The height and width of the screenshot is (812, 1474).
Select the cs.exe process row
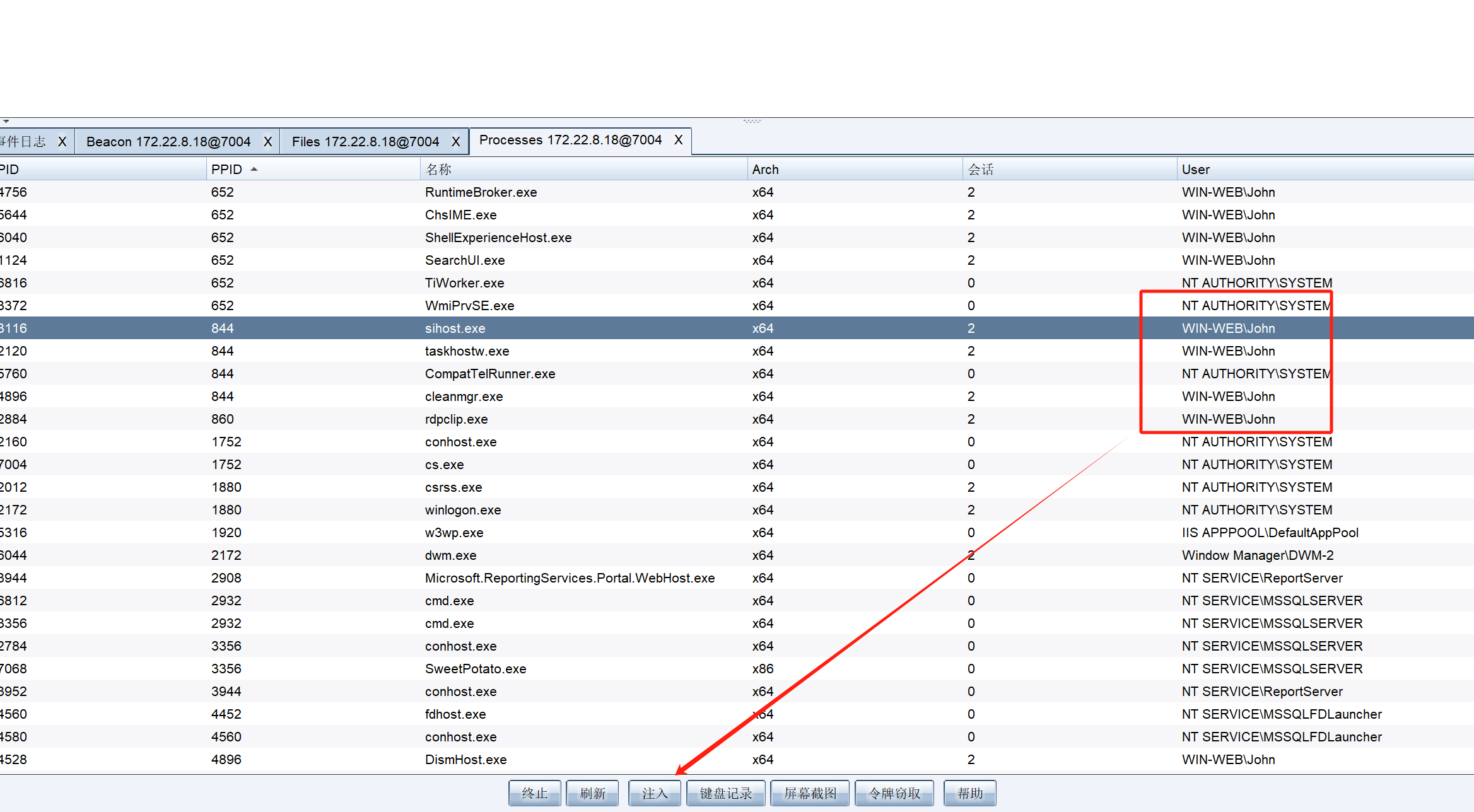tap(444, 465)
